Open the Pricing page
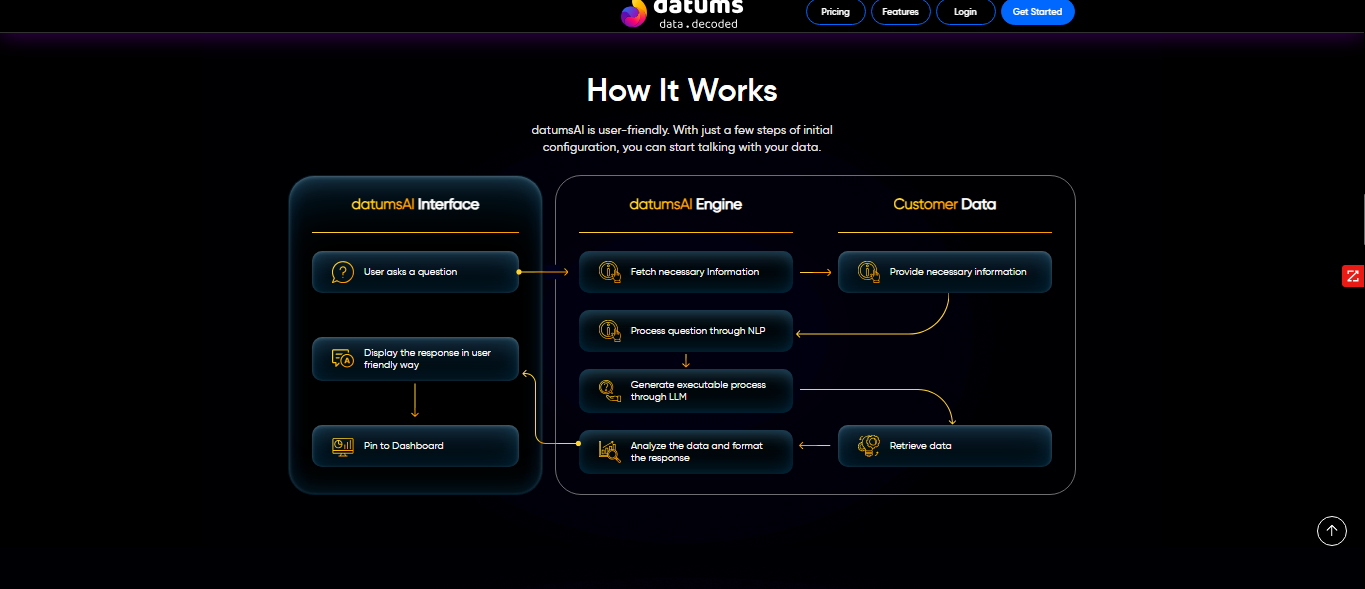This screenshot has width=1365, height=589. tap(835, 12)
